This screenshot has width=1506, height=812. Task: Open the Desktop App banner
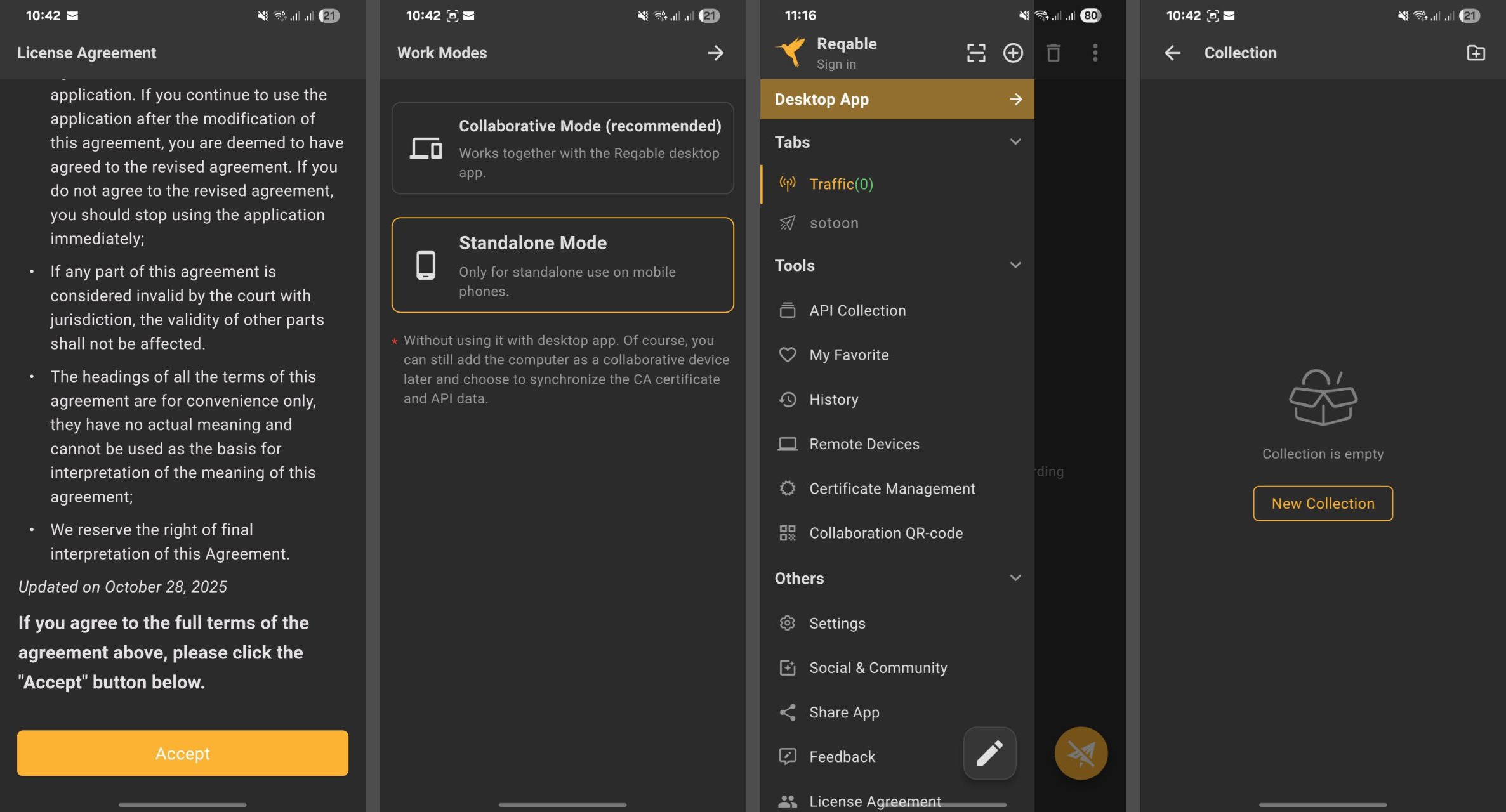897,100
